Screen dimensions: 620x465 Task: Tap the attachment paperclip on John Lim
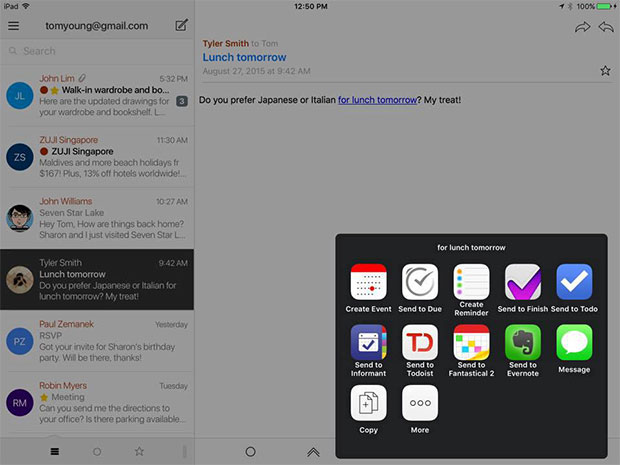pos(81,78)
